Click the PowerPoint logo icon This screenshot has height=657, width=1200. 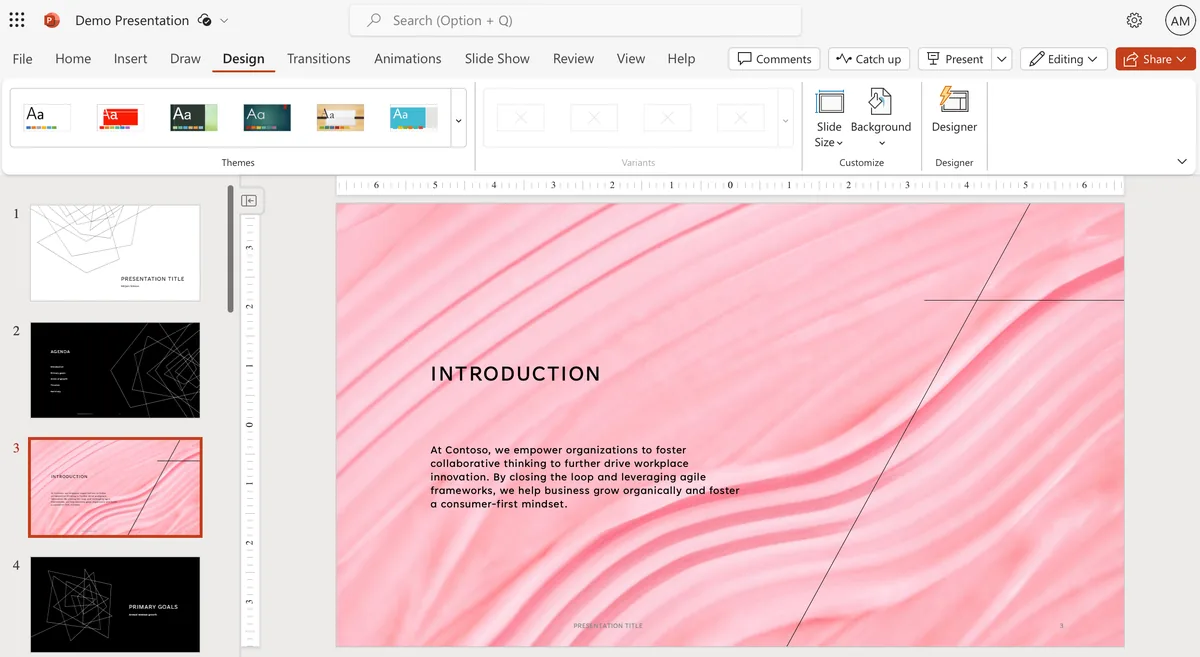52,20
